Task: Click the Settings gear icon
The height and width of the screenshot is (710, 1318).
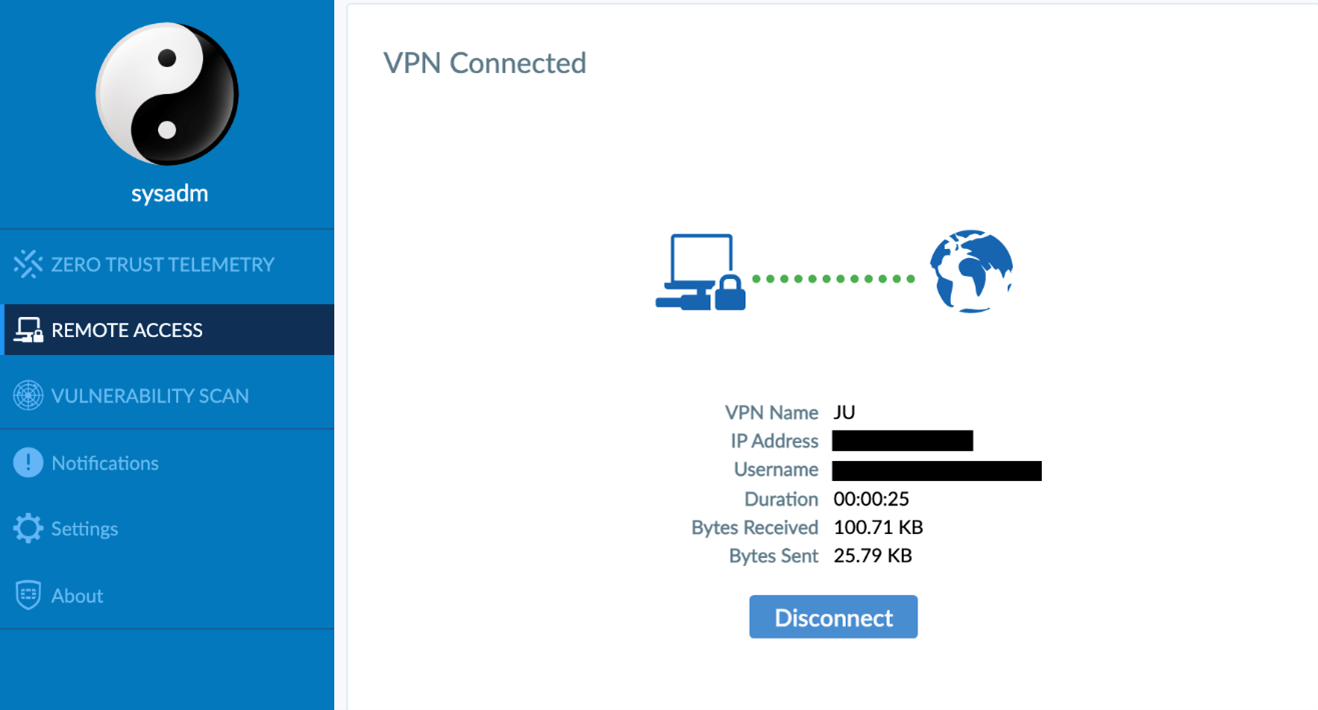Action: (x=28, y=528)
